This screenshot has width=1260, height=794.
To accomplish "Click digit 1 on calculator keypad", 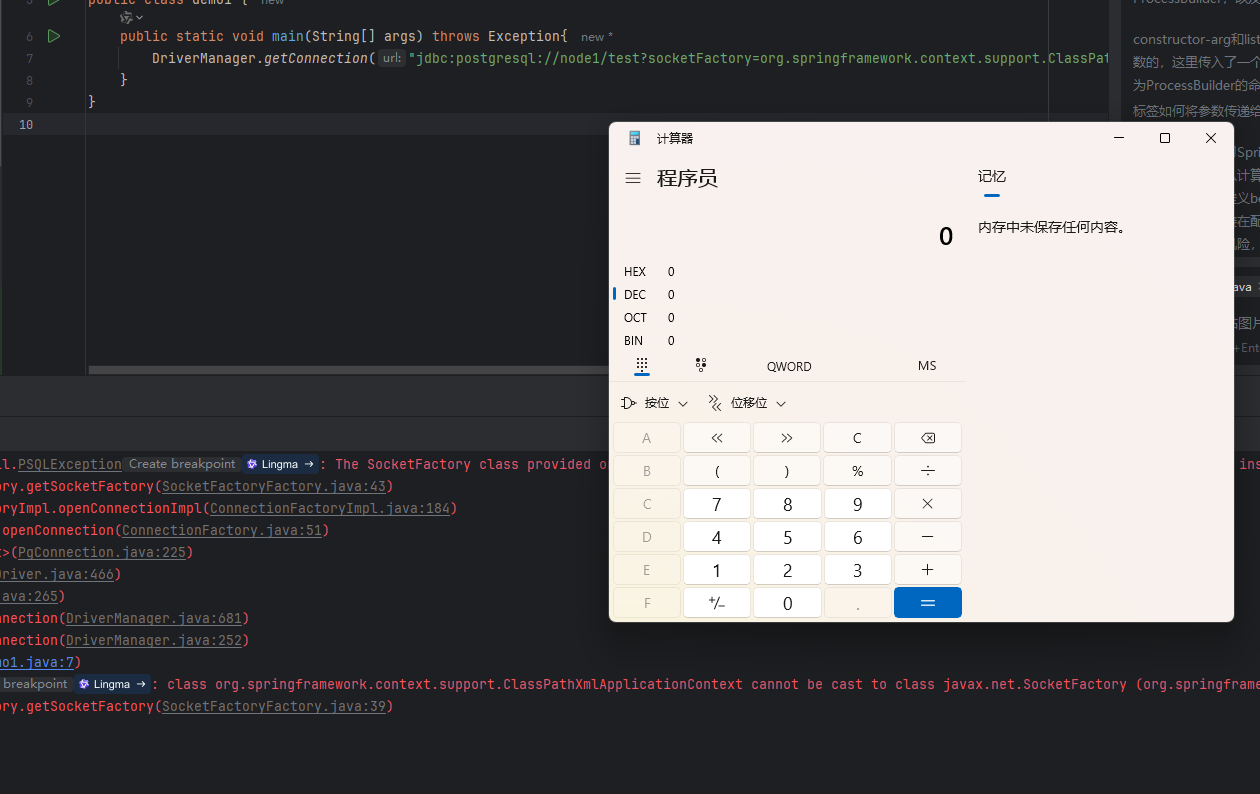I will point(717,570).
